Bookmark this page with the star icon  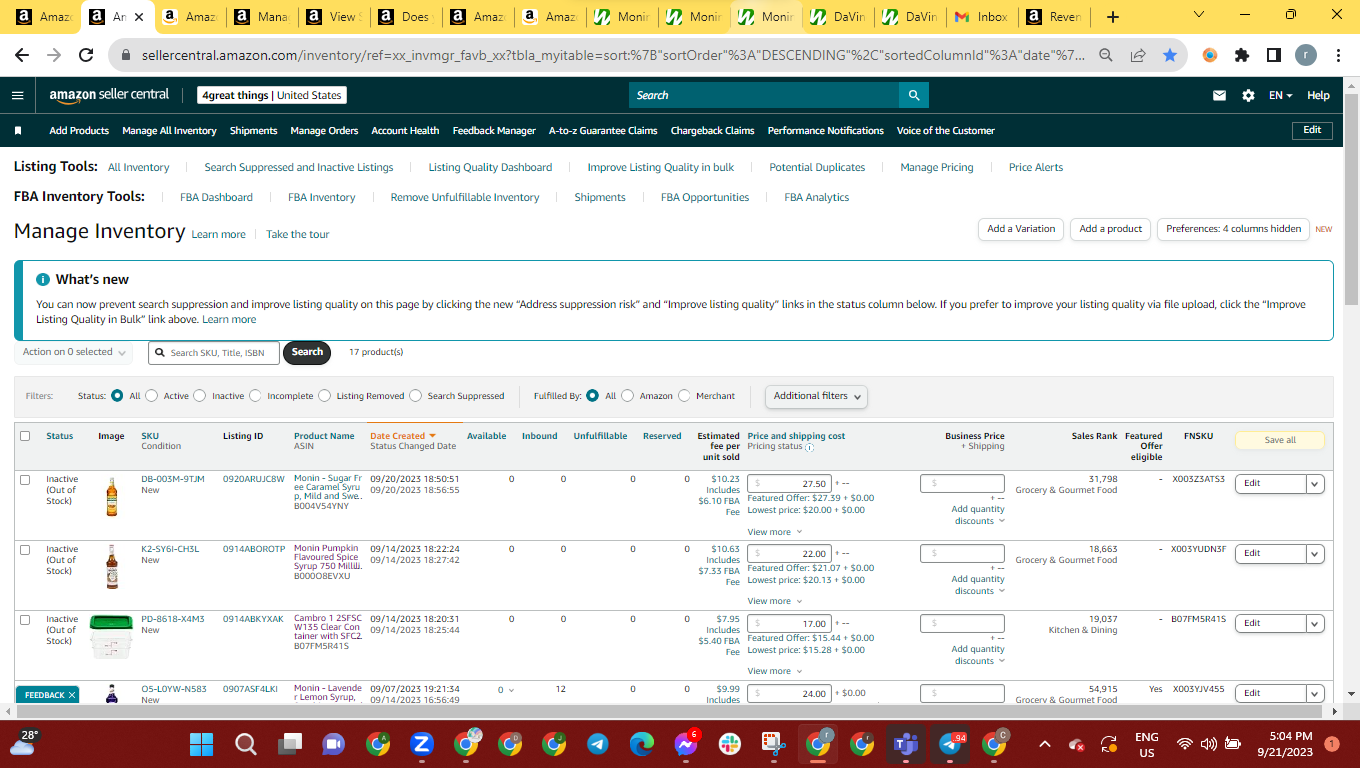point(1170,55)
